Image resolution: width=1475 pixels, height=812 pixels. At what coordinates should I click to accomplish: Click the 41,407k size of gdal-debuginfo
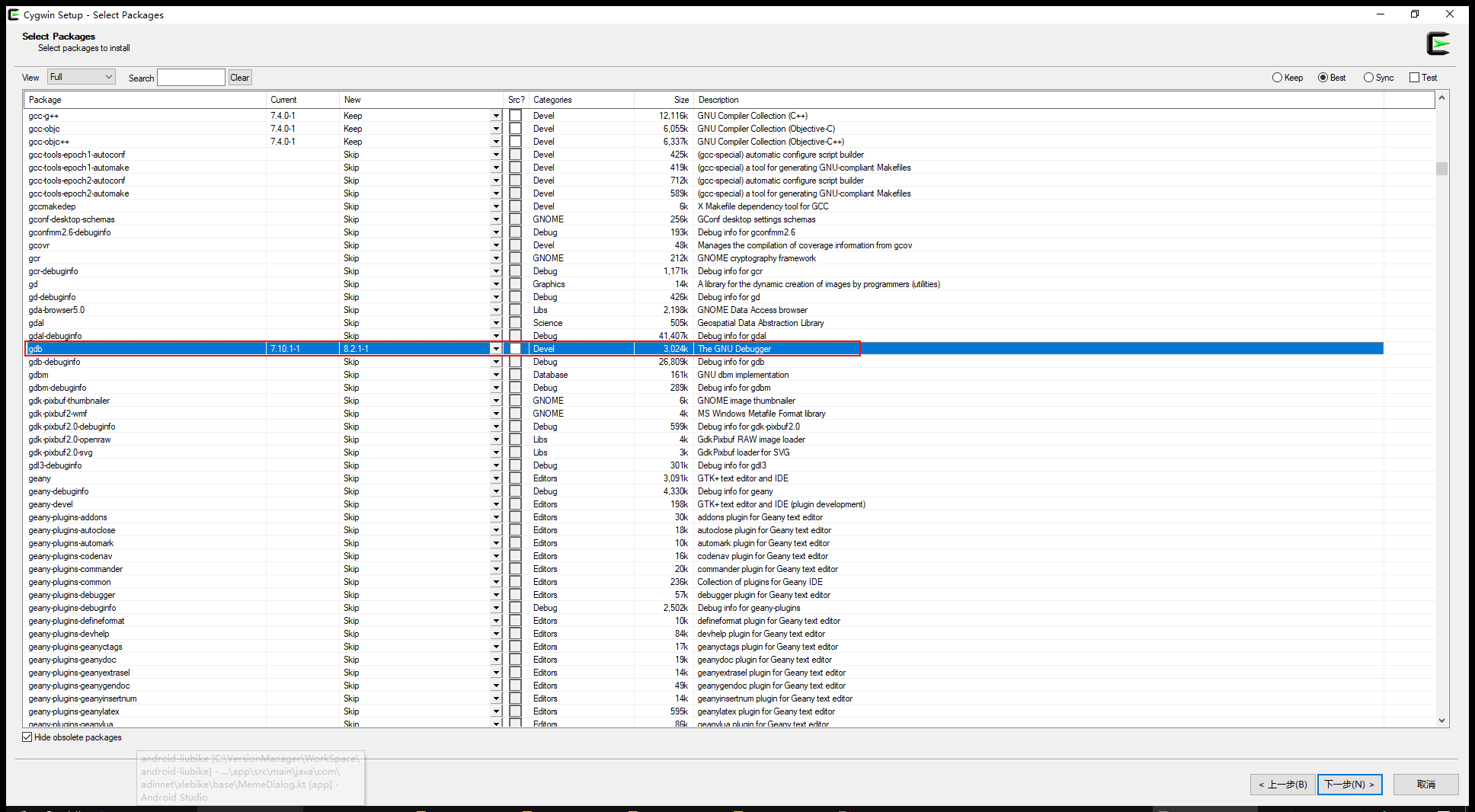coord(674,336)
